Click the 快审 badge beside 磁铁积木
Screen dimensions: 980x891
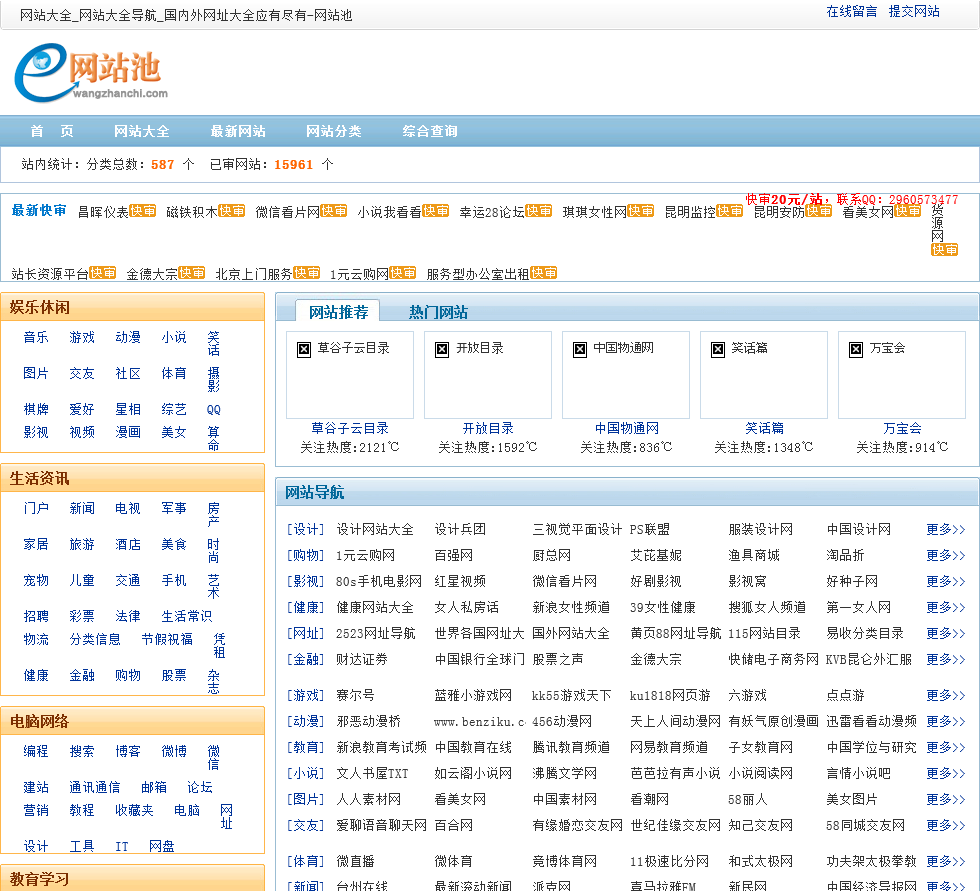(x=231, y=211)
